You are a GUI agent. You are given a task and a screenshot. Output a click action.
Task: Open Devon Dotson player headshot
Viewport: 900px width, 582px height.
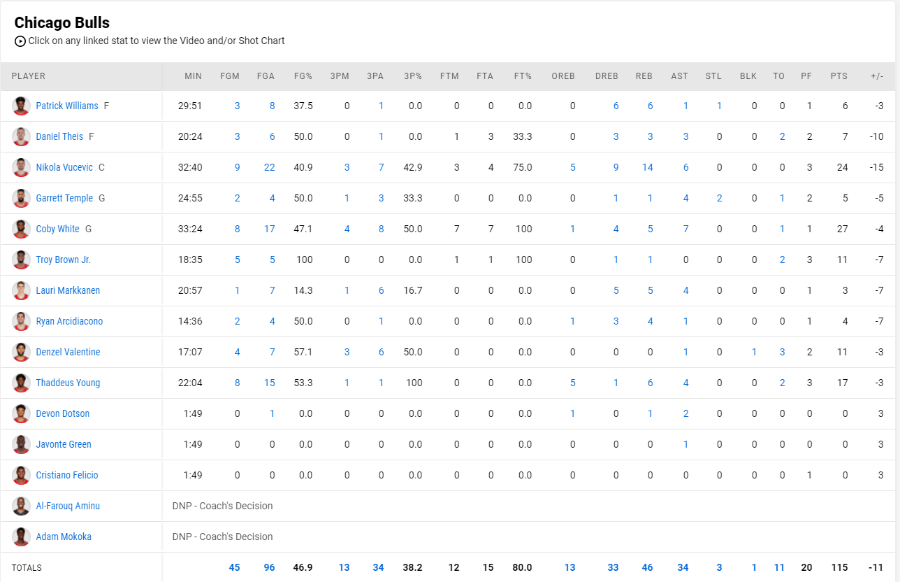(x=21, y=413)
